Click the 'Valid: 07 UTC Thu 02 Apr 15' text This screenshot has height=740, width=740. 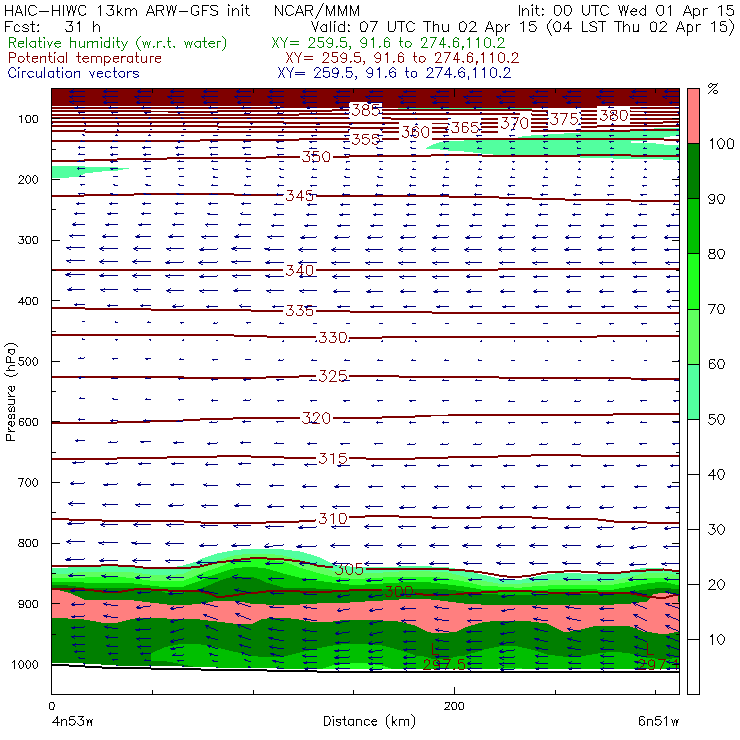pyautogui.click(x=424, y=27)
